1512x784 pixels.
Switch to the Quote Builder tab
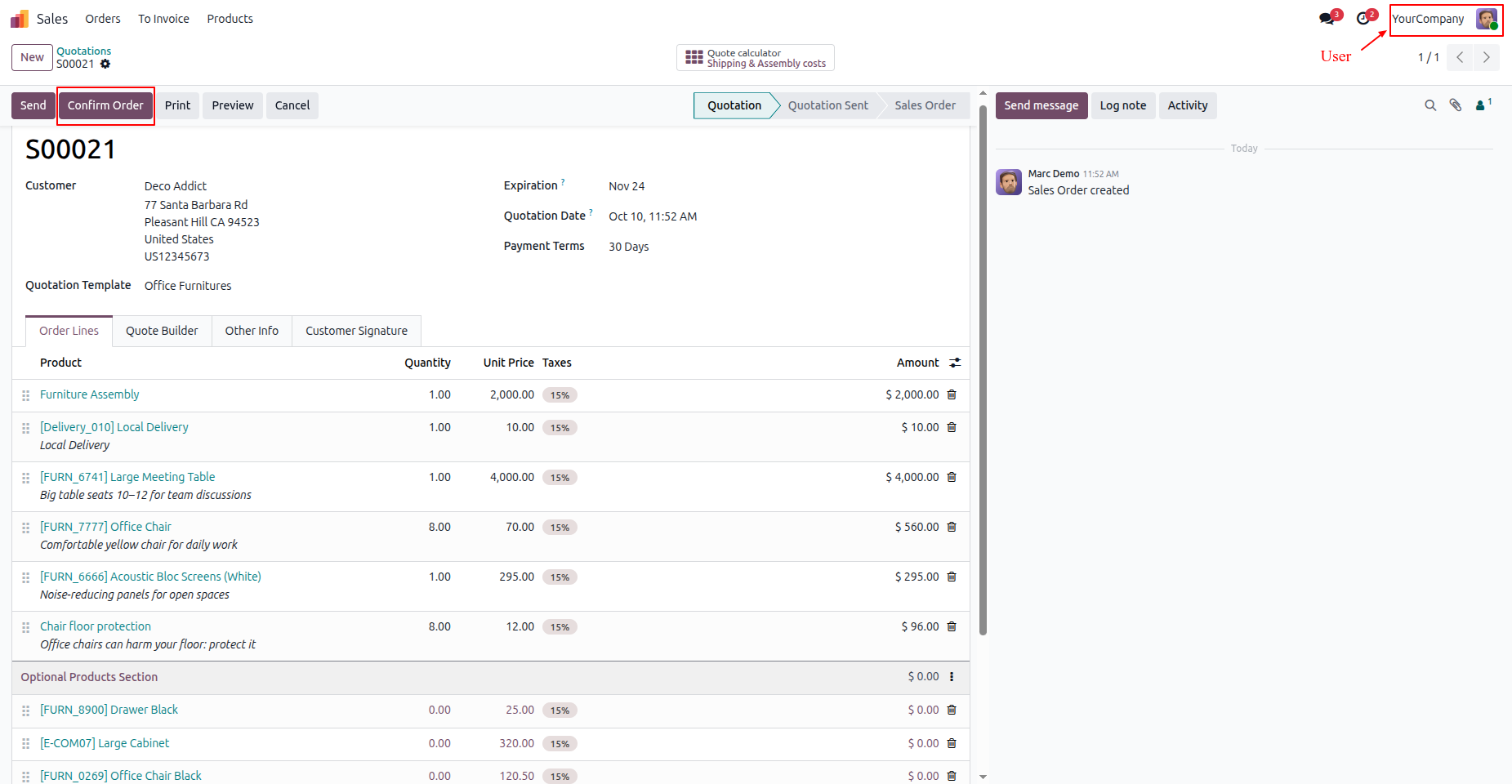point(162,331)
